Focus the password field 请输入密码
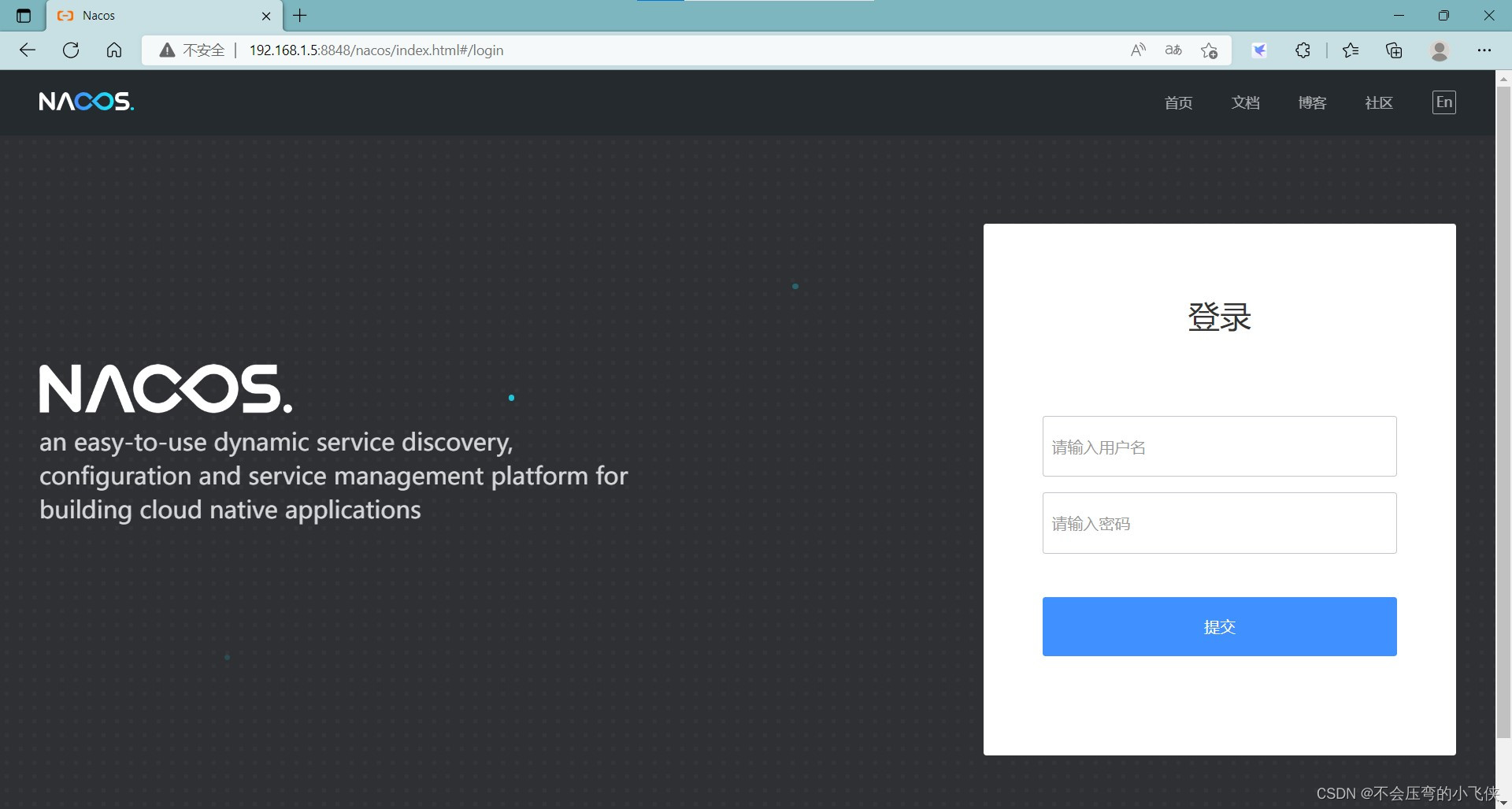Screen dimensions: 1512x809 tap(1219, 523)
